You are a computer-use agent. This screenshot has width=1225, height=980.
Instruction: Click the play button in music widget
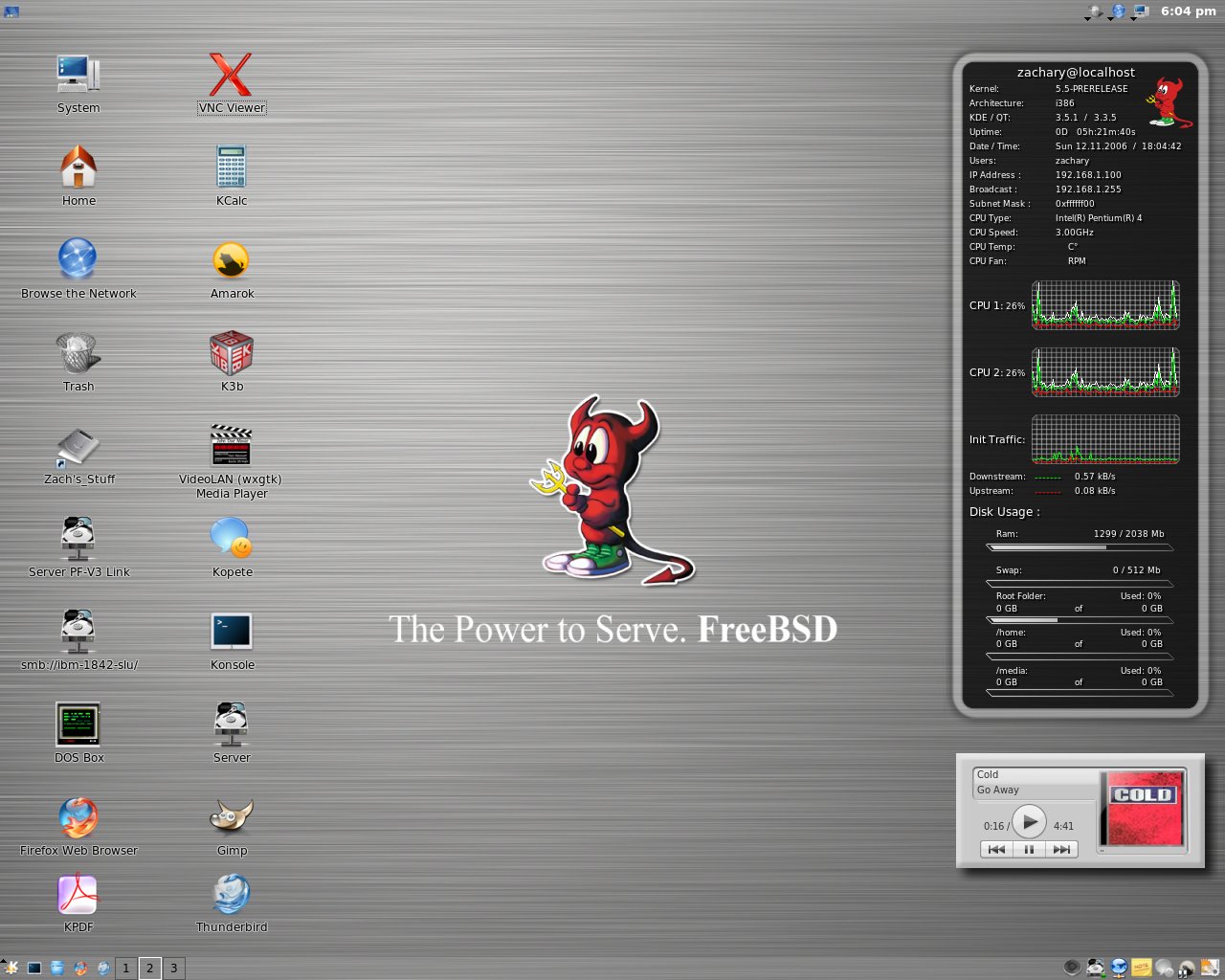(x=1029, y=821)
